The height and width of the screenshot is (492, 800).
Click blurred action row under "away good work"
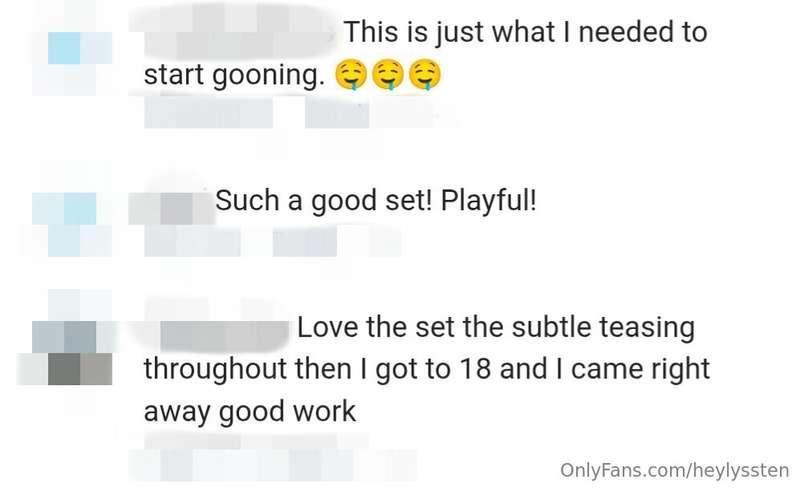(x=272, y=464)
